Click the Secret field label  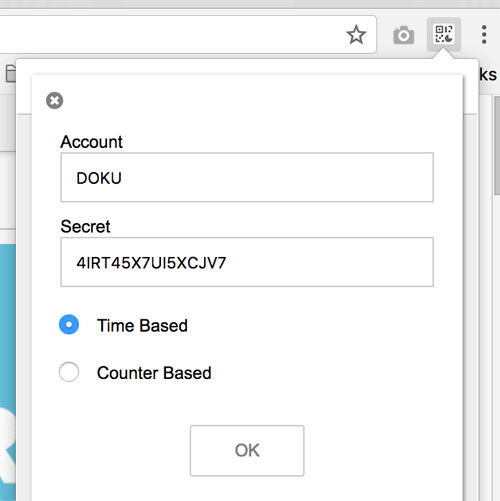point(85,227)
